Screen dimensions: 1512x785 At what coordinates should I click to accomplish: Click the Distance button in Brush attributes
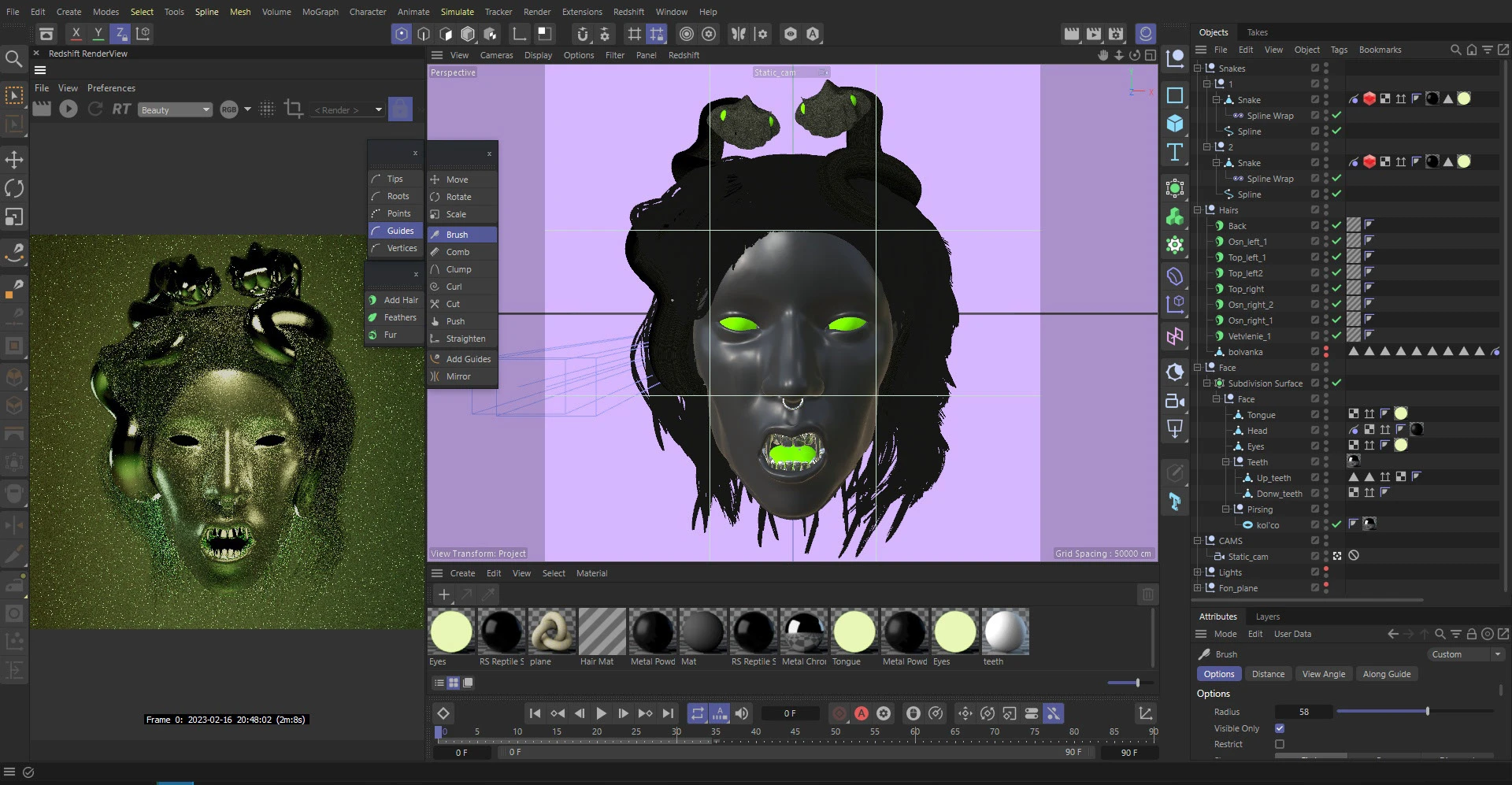click(1268, 674)
